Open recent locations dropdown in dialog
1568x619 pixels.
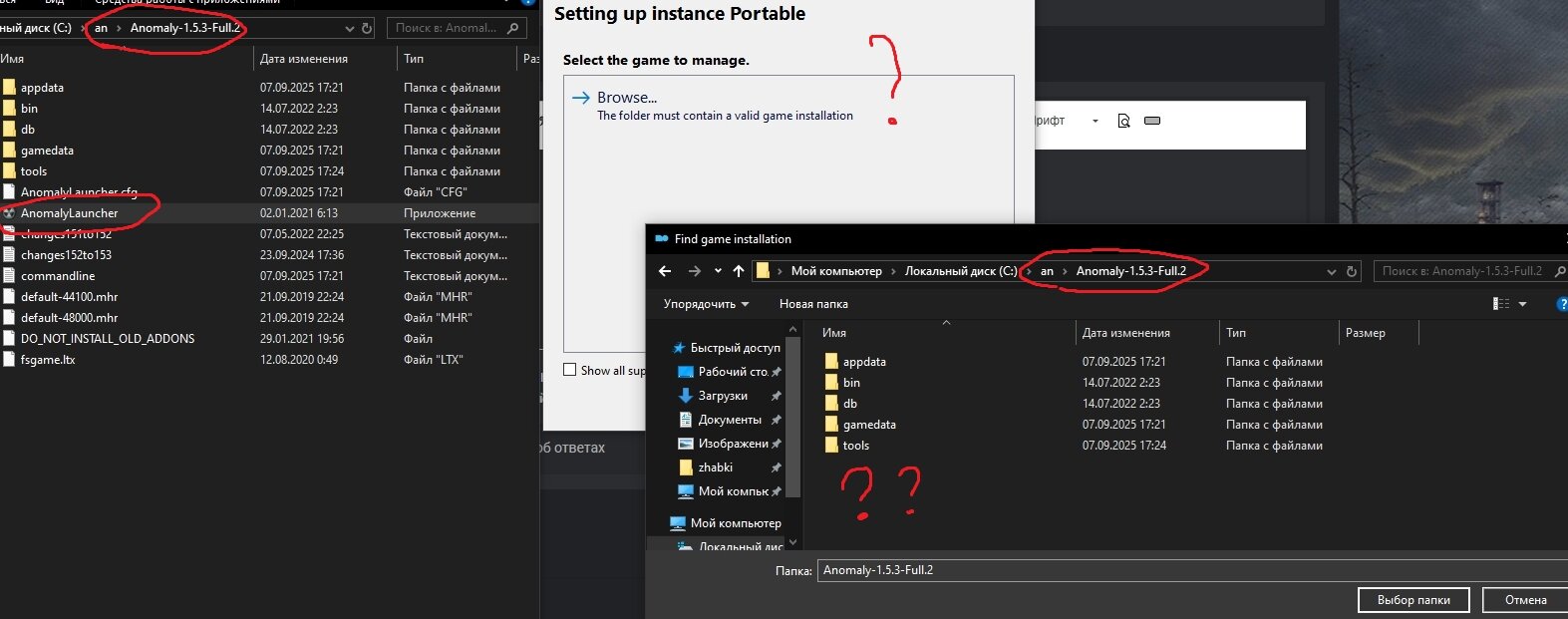click(x=718, y=271)
